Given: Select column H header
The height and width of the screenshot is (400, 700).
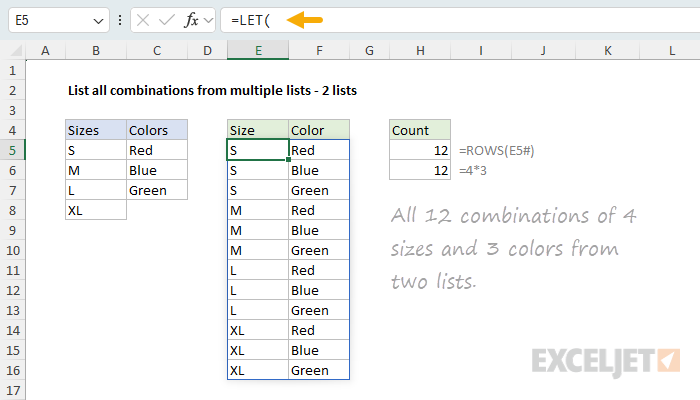Looking at the screenshot, I should 420,50.
